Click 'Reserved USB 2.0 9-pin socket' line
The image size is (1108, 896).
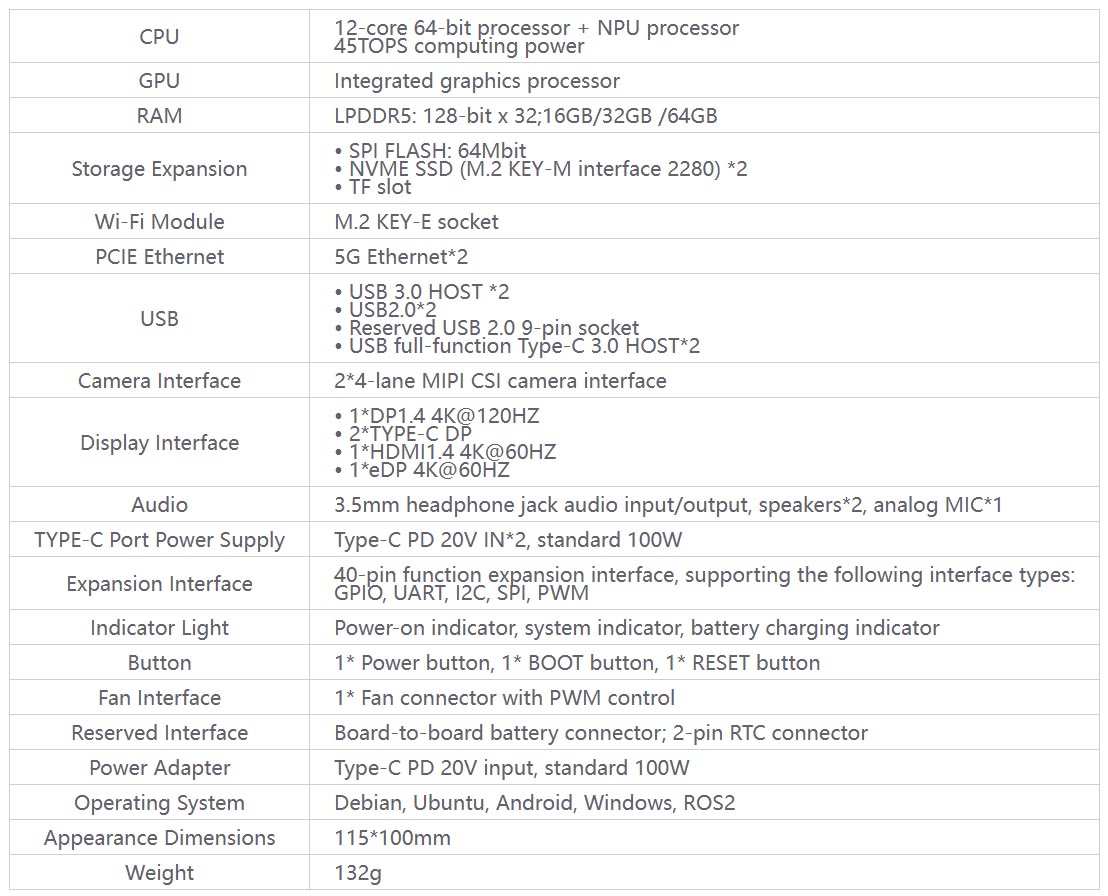493,328
